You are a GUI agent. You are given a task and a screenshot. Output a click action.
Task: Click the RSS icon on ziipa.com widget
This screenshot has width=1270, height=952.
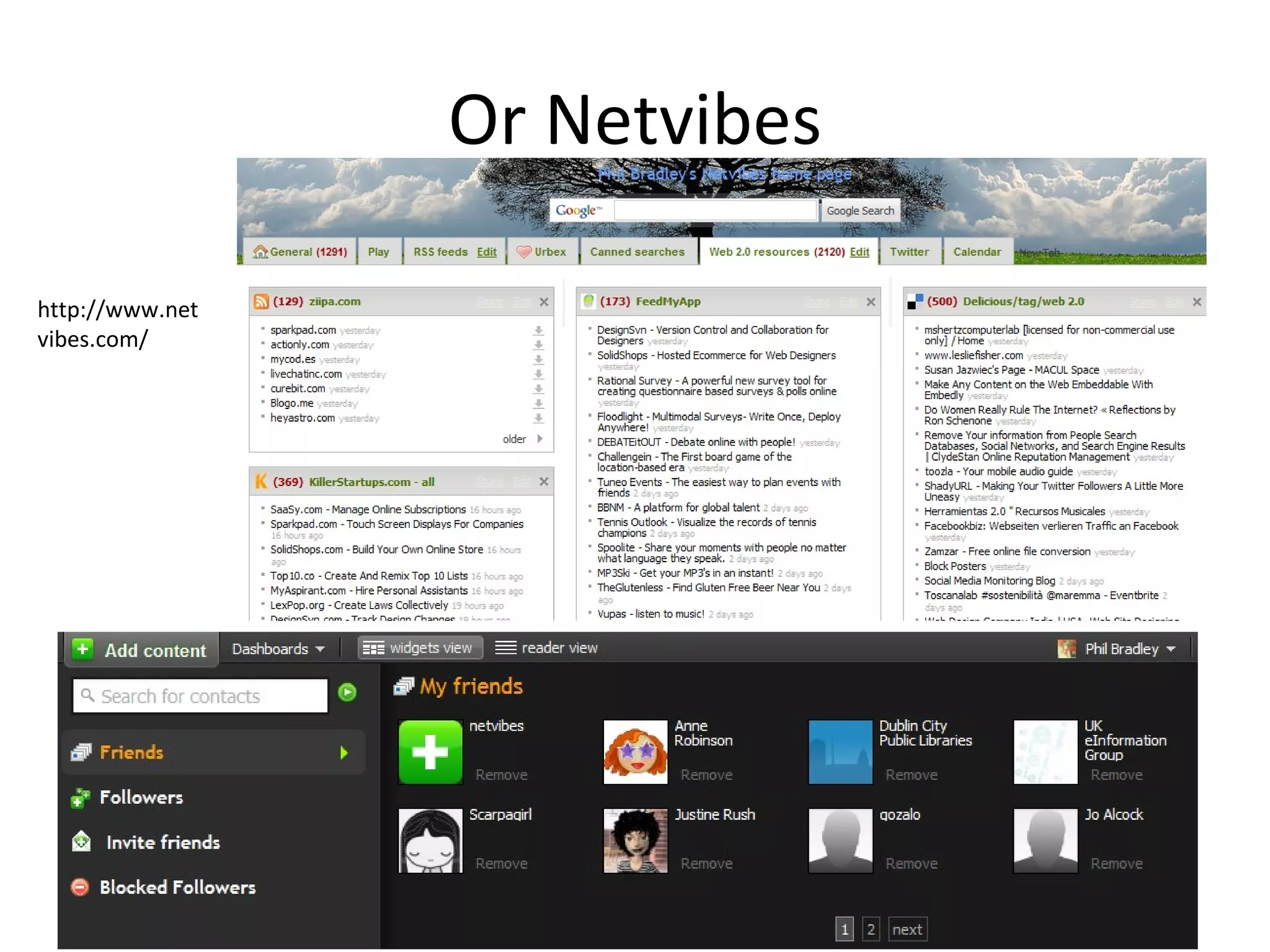[261, 301]
